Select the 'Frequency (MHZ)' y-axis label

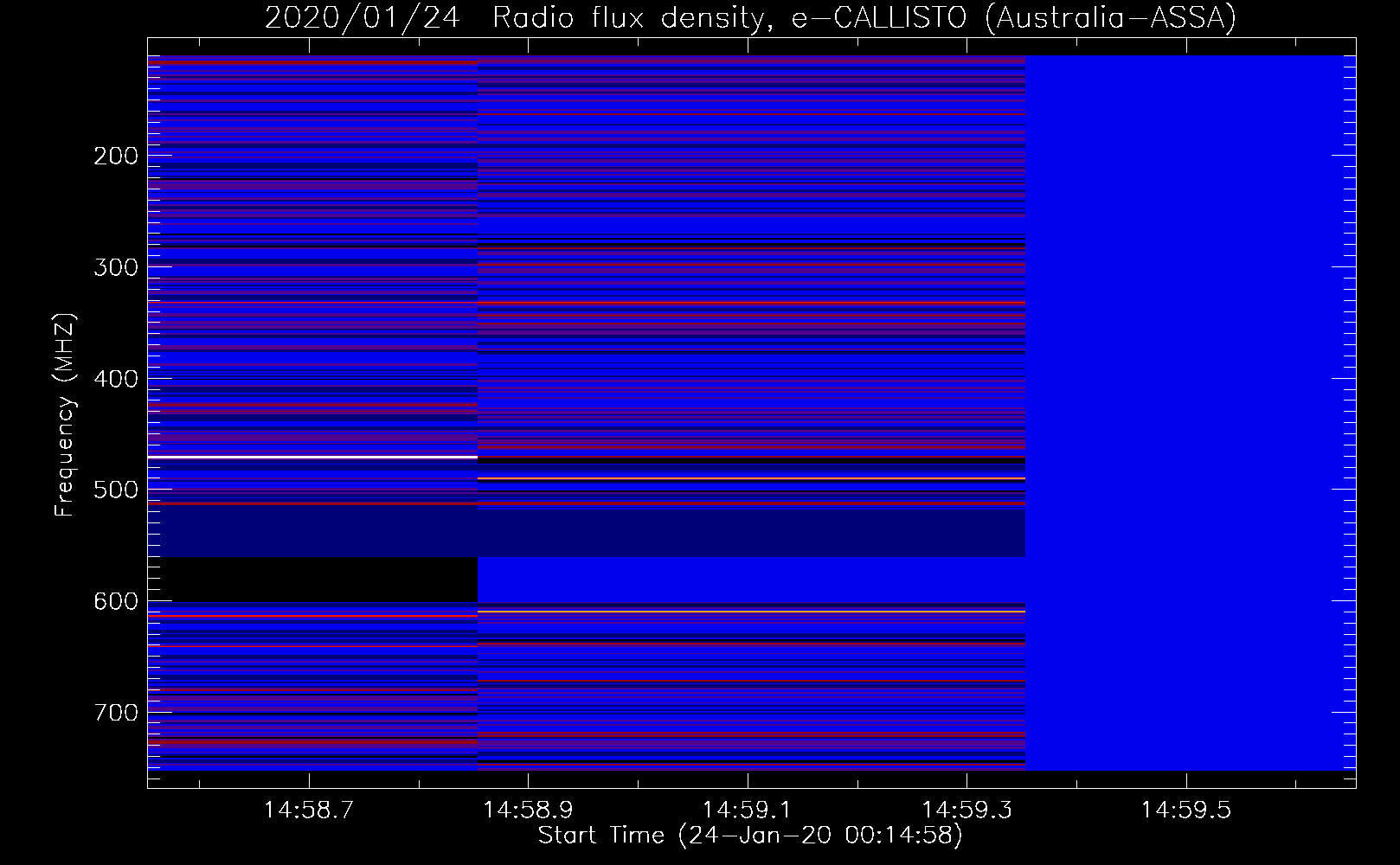click(65, 414)
